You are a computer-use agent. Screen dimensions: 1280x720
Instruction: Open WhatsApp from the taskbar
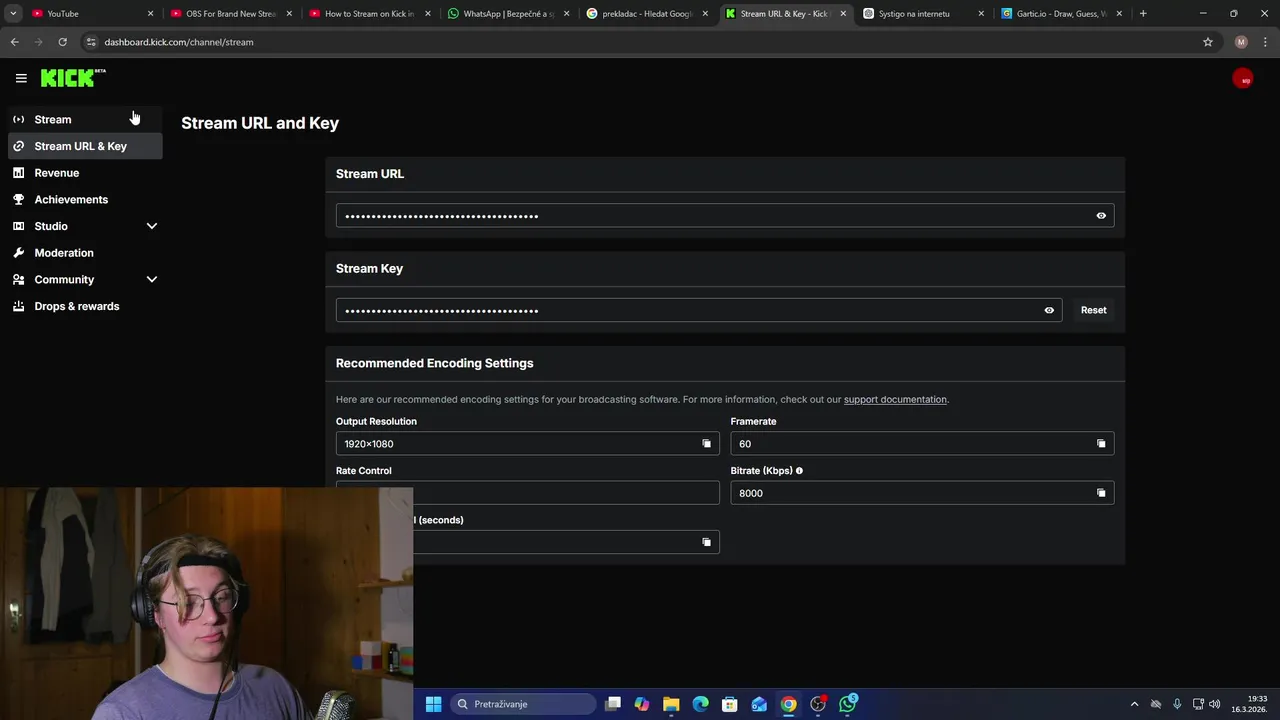tap(848, 704)
